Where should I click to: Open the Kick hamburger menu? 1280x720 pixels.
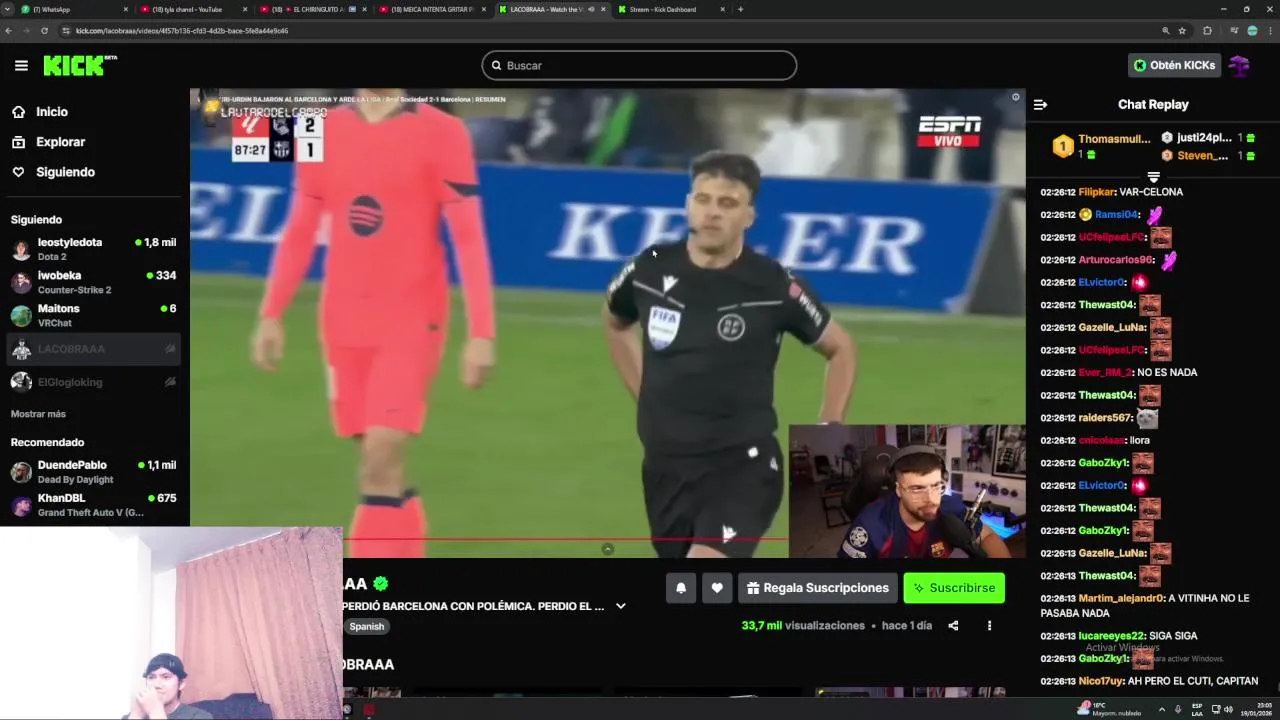point(21,66)
